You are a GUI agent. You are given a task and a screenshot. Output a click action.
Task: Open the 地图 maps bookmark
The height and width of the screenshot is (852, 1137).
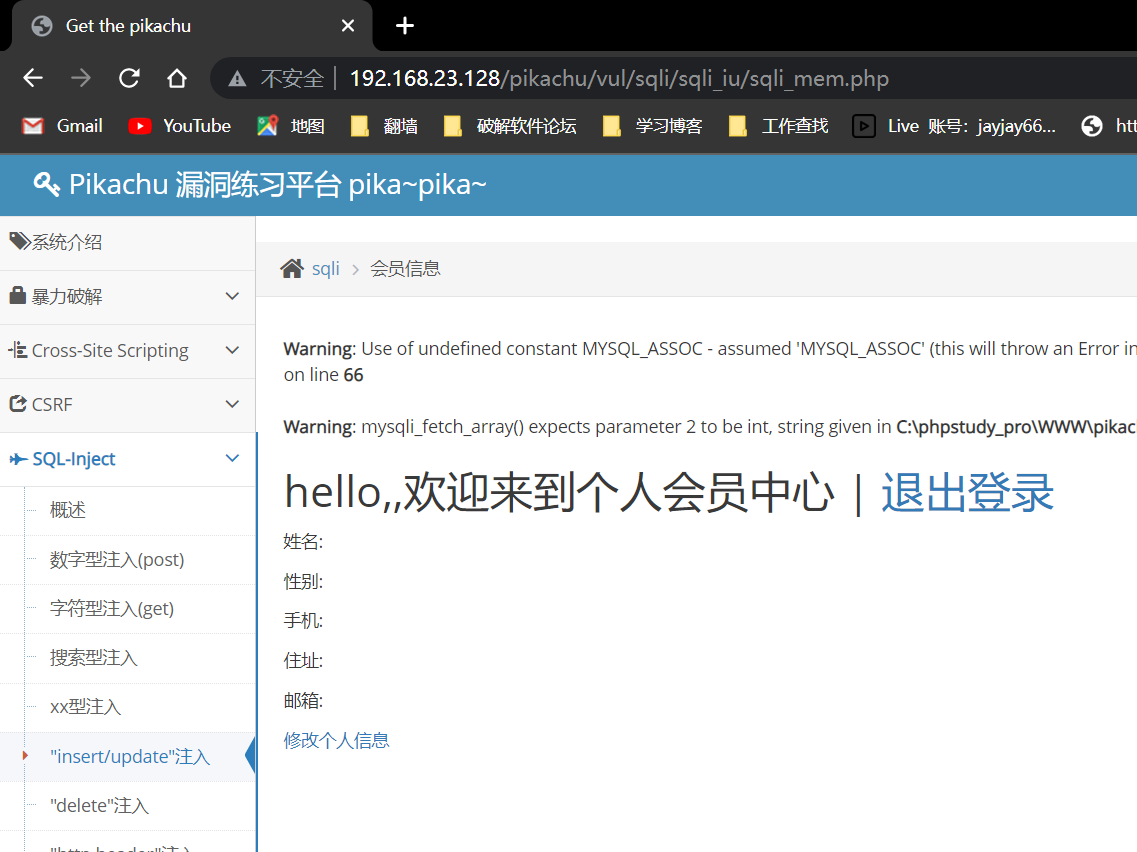click(291, 126)
